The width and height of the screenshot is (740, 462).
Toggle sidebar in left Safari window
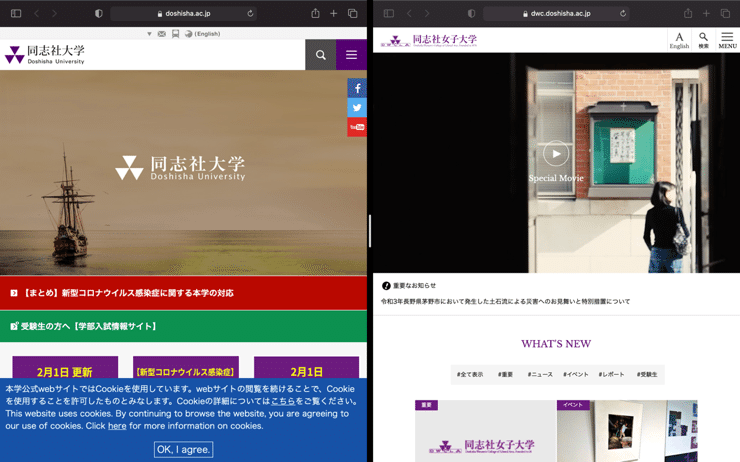coord(16,13)
